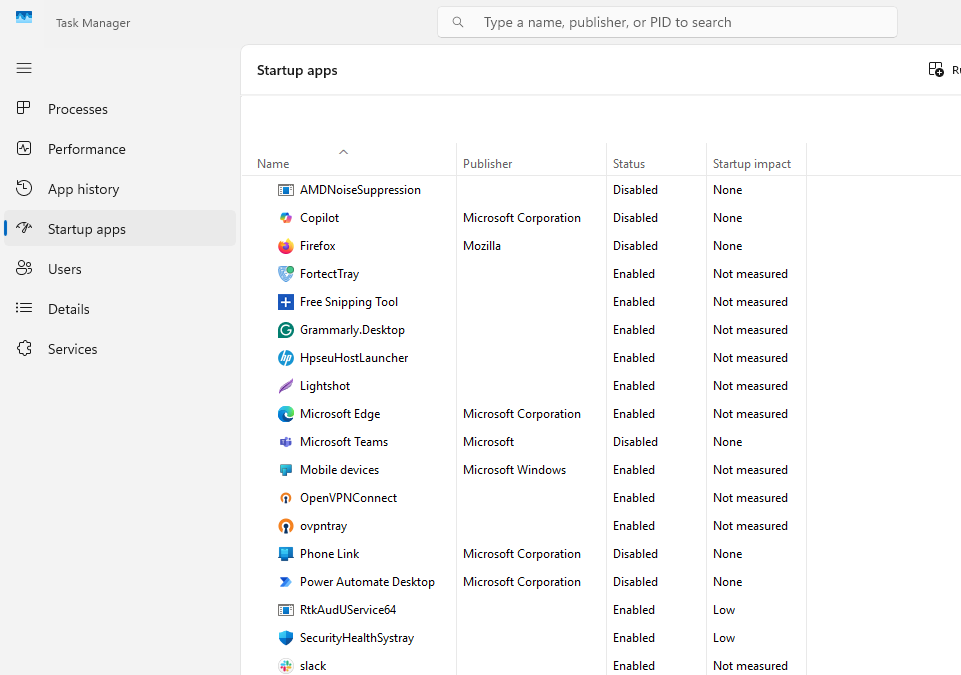Open the Users page icon
Screen dimensions: 961x675
(x=24, y=268)
